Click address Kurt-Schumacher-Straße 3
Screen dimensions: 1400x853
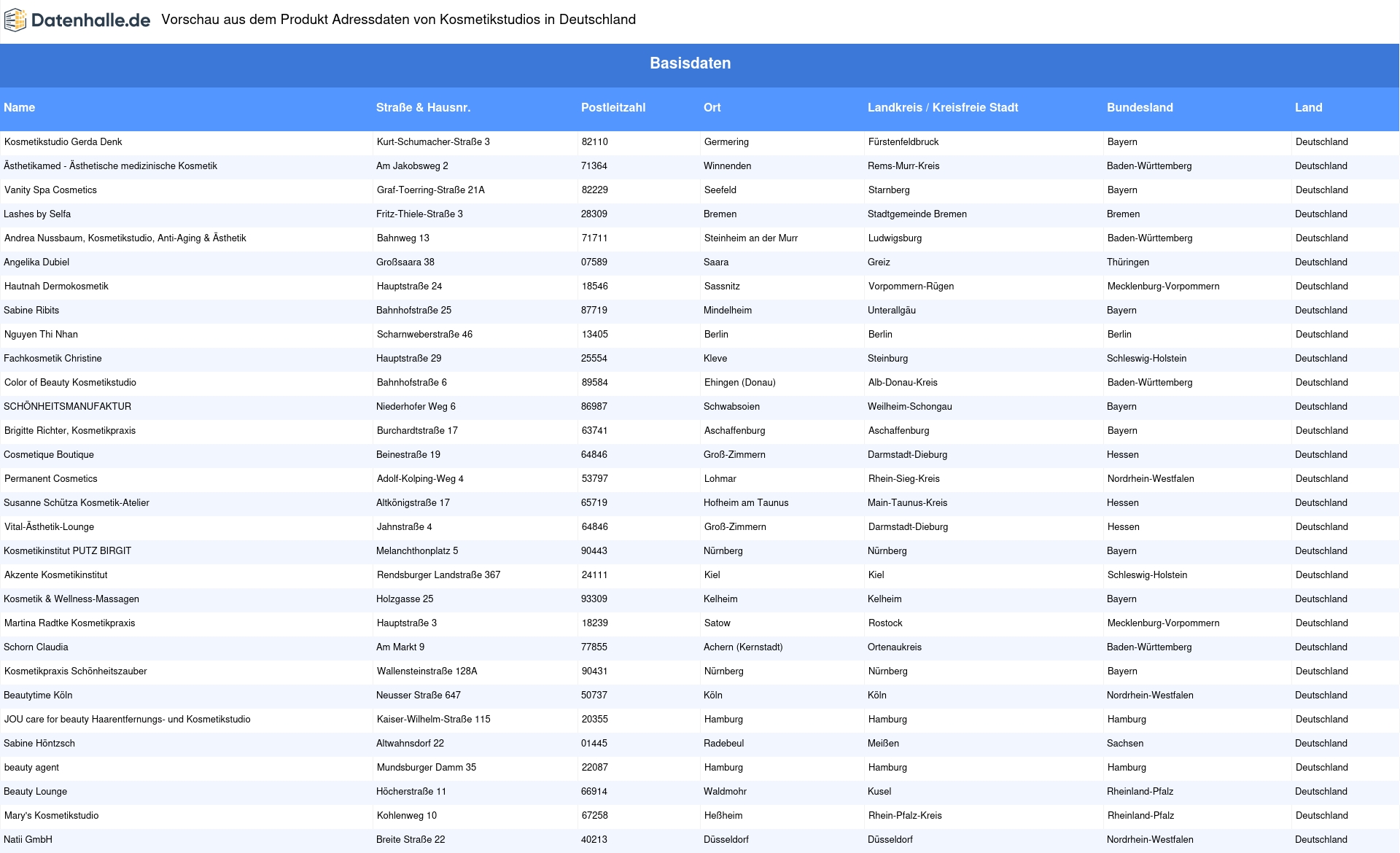[x=433, y=142]
